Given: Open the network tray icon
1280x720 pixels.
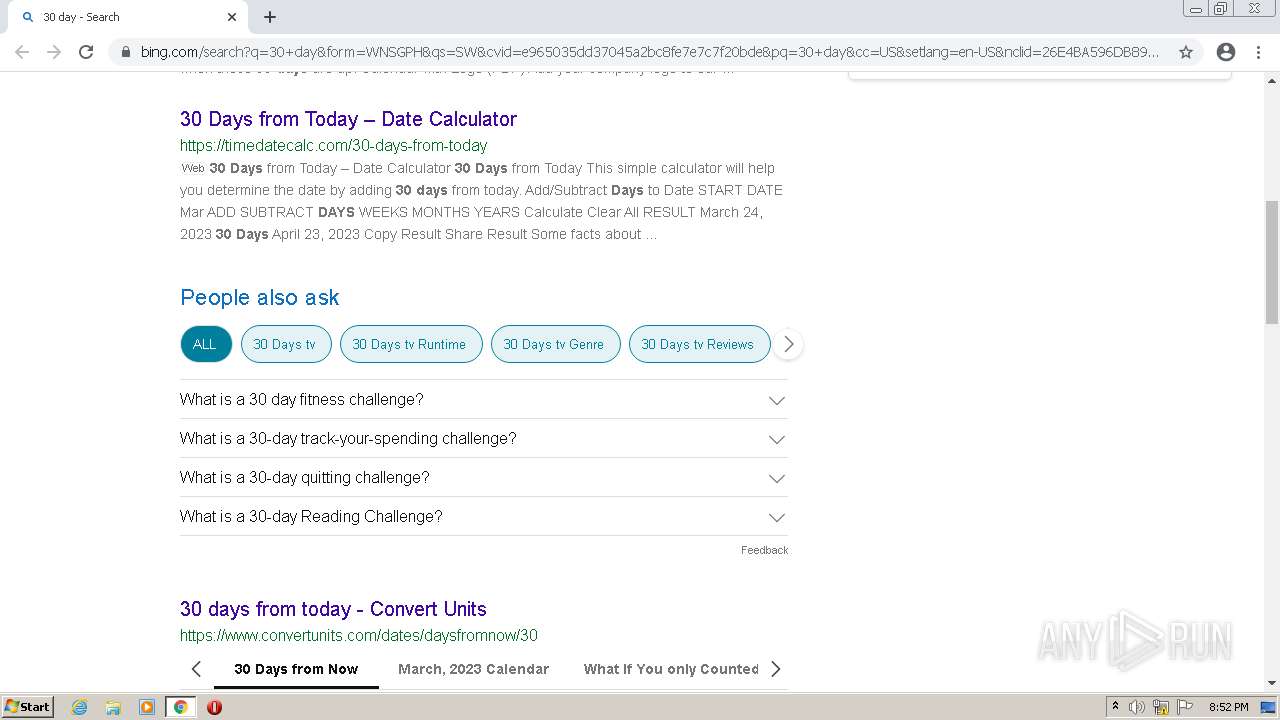Looking at the screenshot, I should click(x=1161, y=707).
